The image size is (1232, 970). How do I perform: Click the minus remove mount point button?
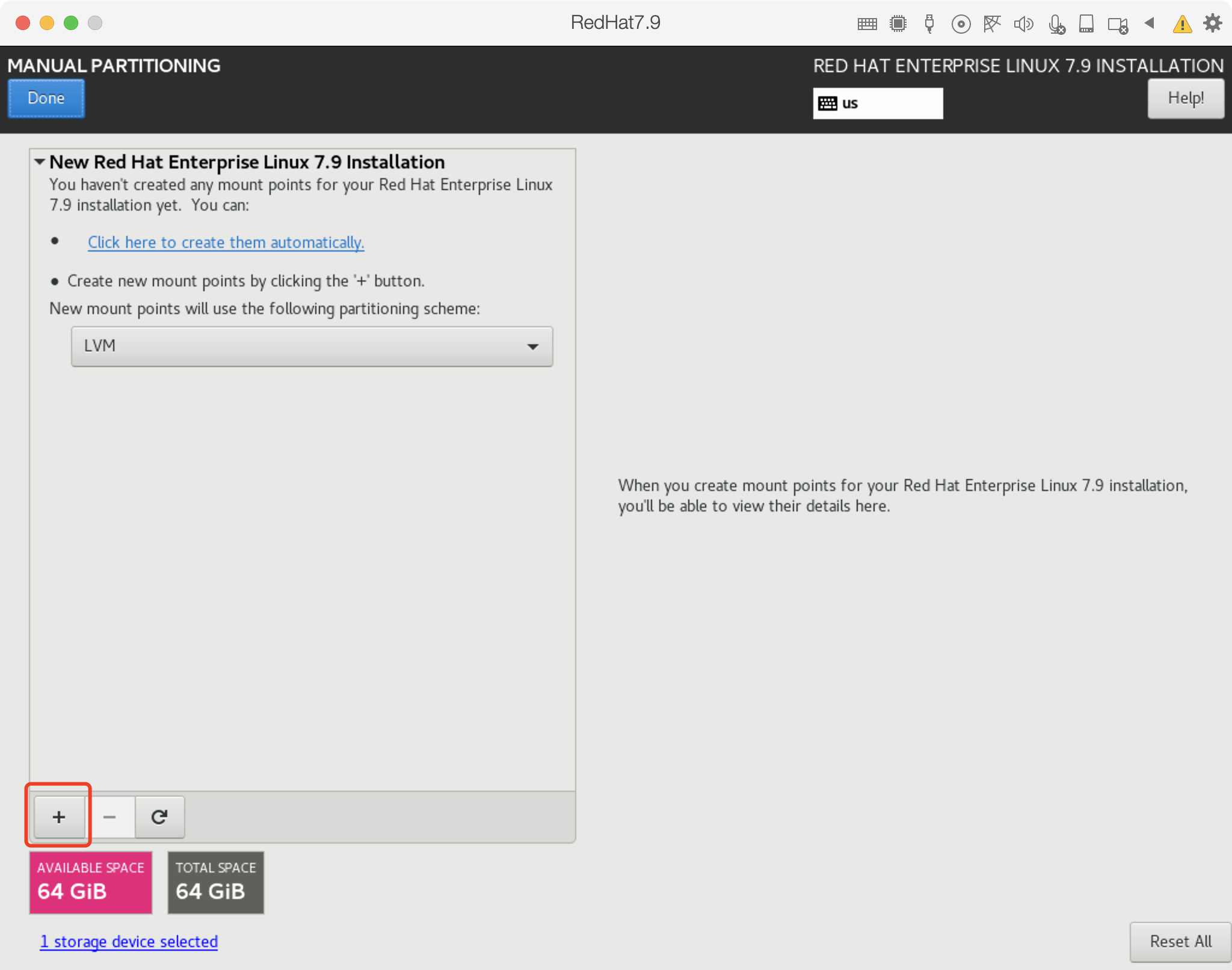(x=109, y=817)
